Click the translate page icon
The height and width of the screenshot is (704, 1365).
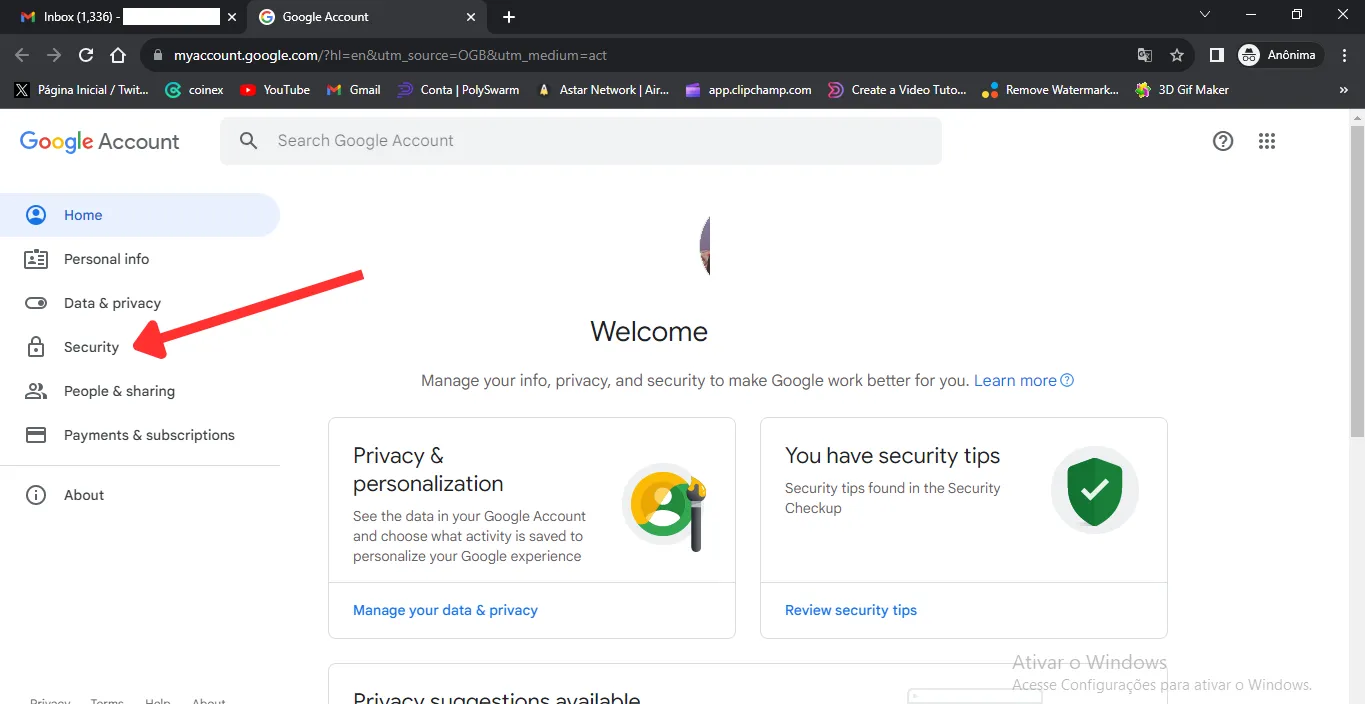click(1145, 55)
